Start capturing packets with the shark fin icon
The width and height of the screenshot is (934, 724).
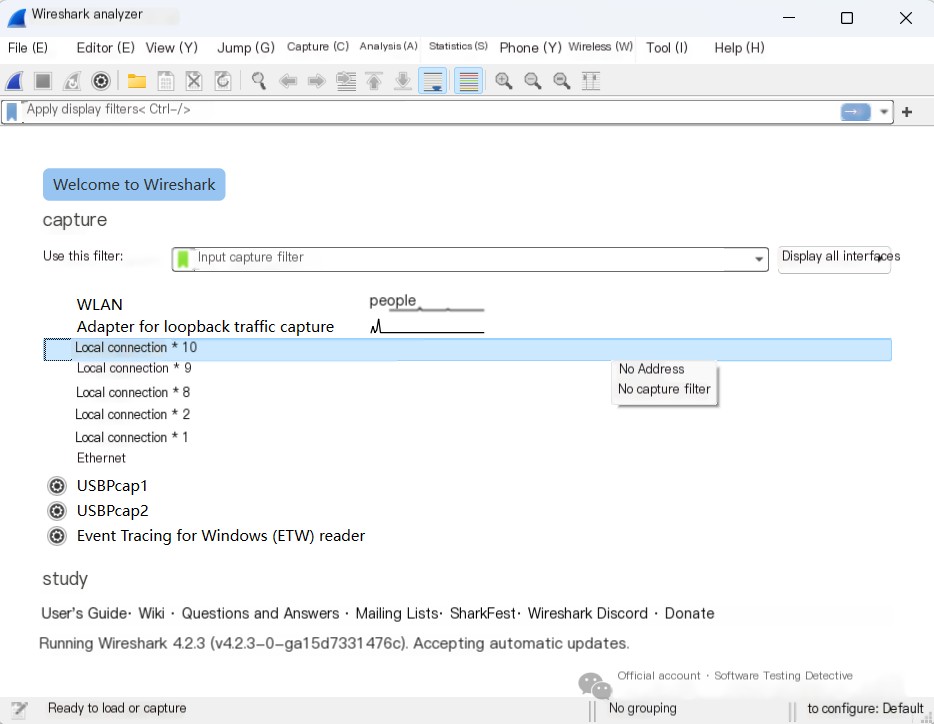point(15,80)
